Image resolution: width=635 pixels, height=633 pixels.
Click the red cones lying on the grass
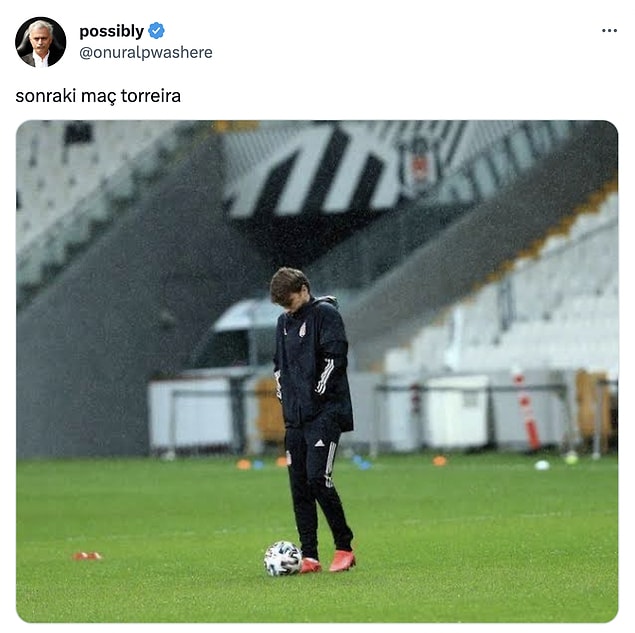(87, 556)
